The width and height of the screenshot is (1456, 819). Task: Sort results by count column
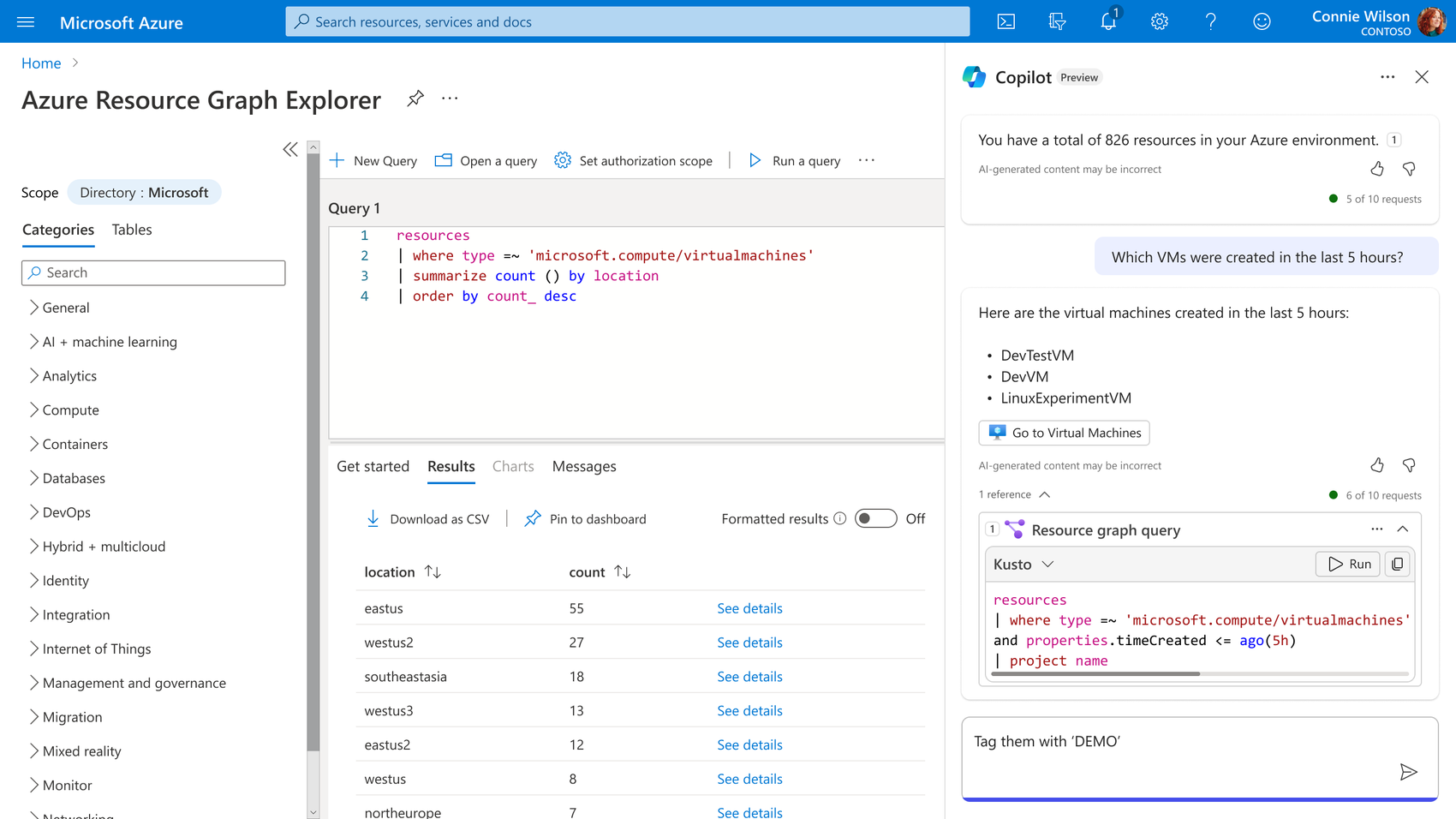click(x=623, y=571)
